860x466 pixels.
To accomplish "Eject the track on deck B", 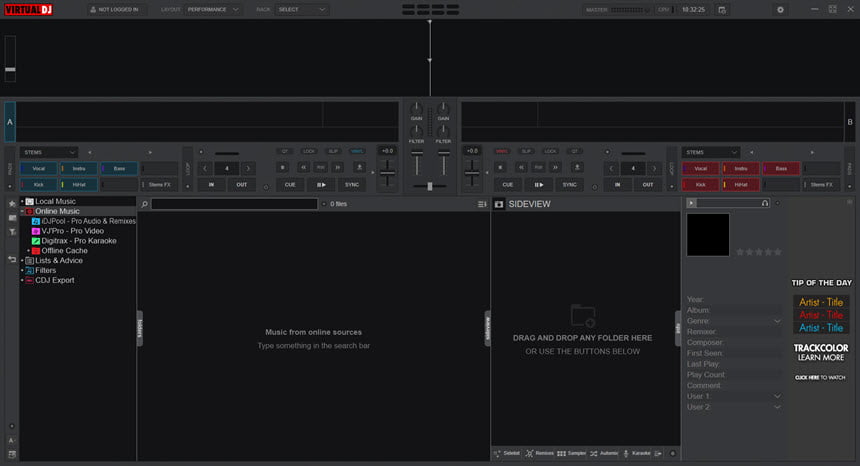I will 577,167.
